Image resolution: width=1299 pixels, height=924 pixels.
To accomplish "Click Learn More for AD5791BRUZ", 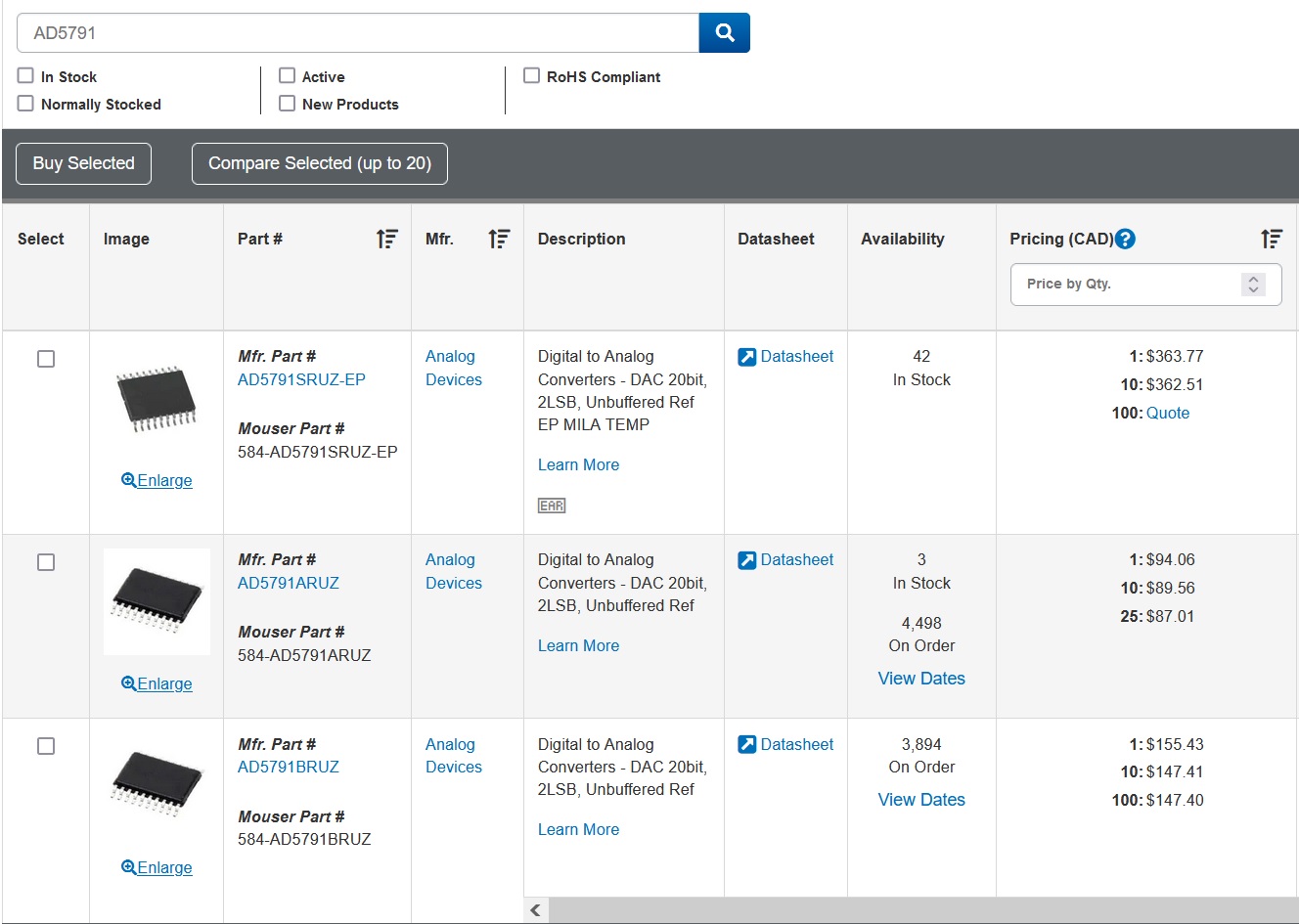I will coord(578,829).
